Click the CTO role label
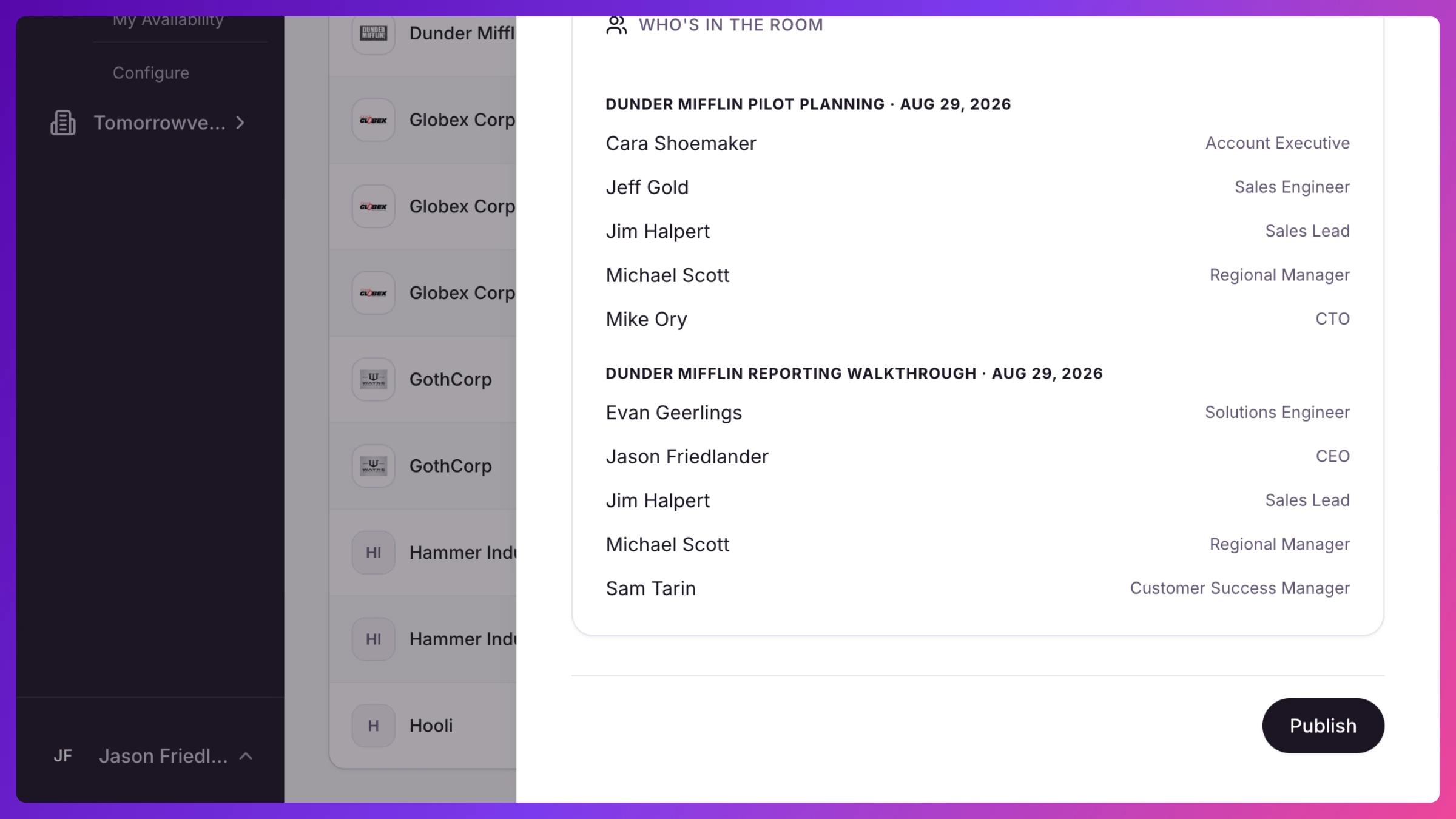The image size is (1456, 819). click(1332, 319)
